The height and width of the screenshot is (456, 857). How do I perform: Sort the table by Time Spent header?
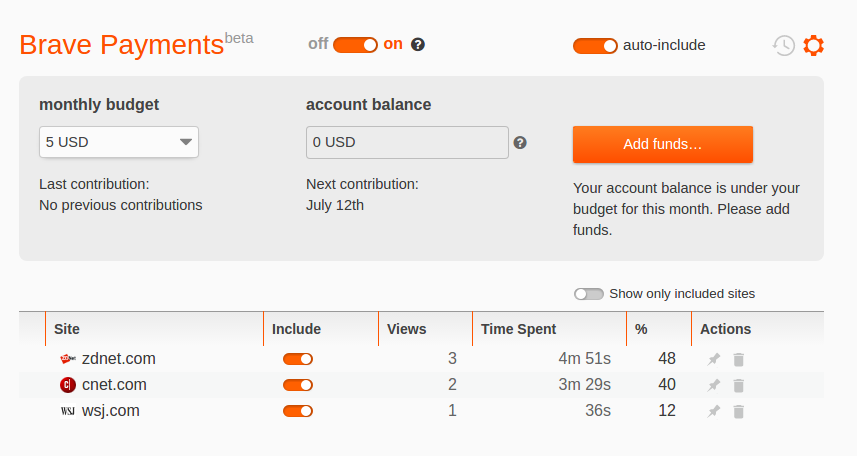pyautogui.click(x=518, y=329)
